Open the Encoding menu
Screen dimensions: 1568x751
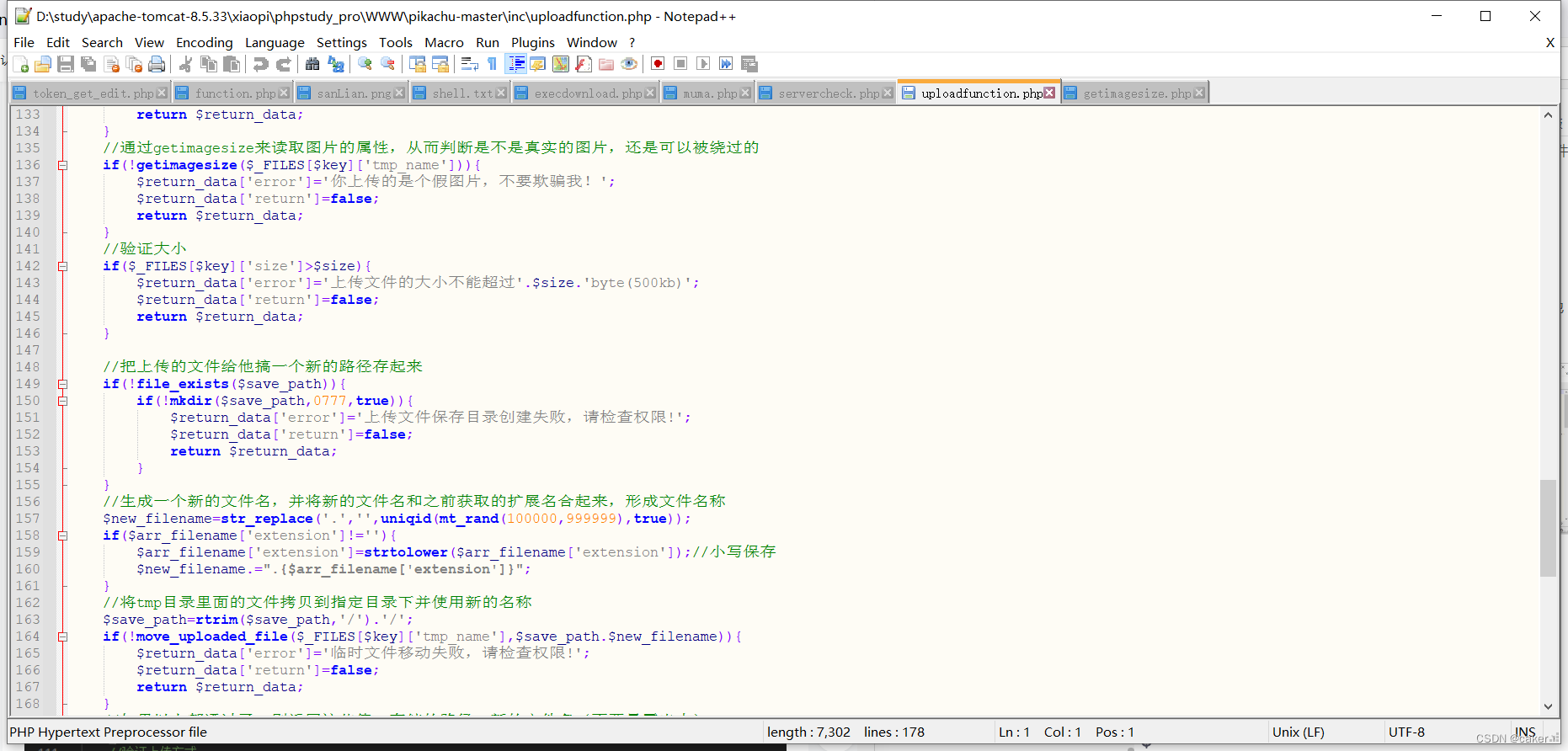pos(205,42)
